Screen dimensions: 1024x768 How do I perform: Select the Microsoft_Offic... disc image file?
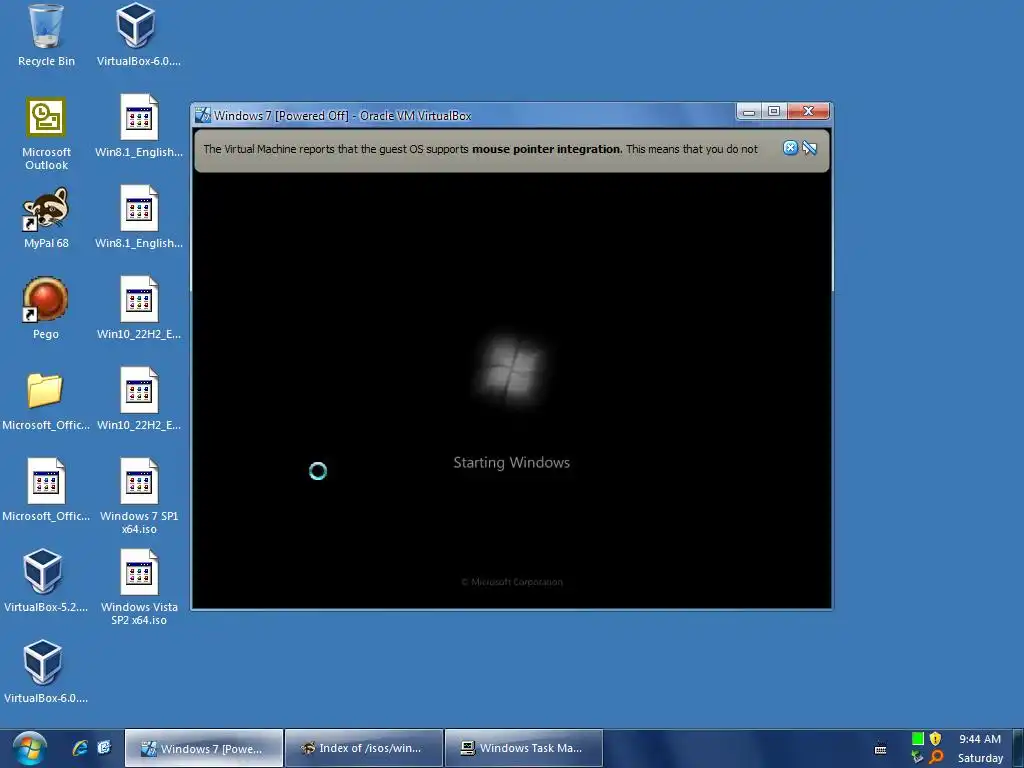tap(46, 490)
